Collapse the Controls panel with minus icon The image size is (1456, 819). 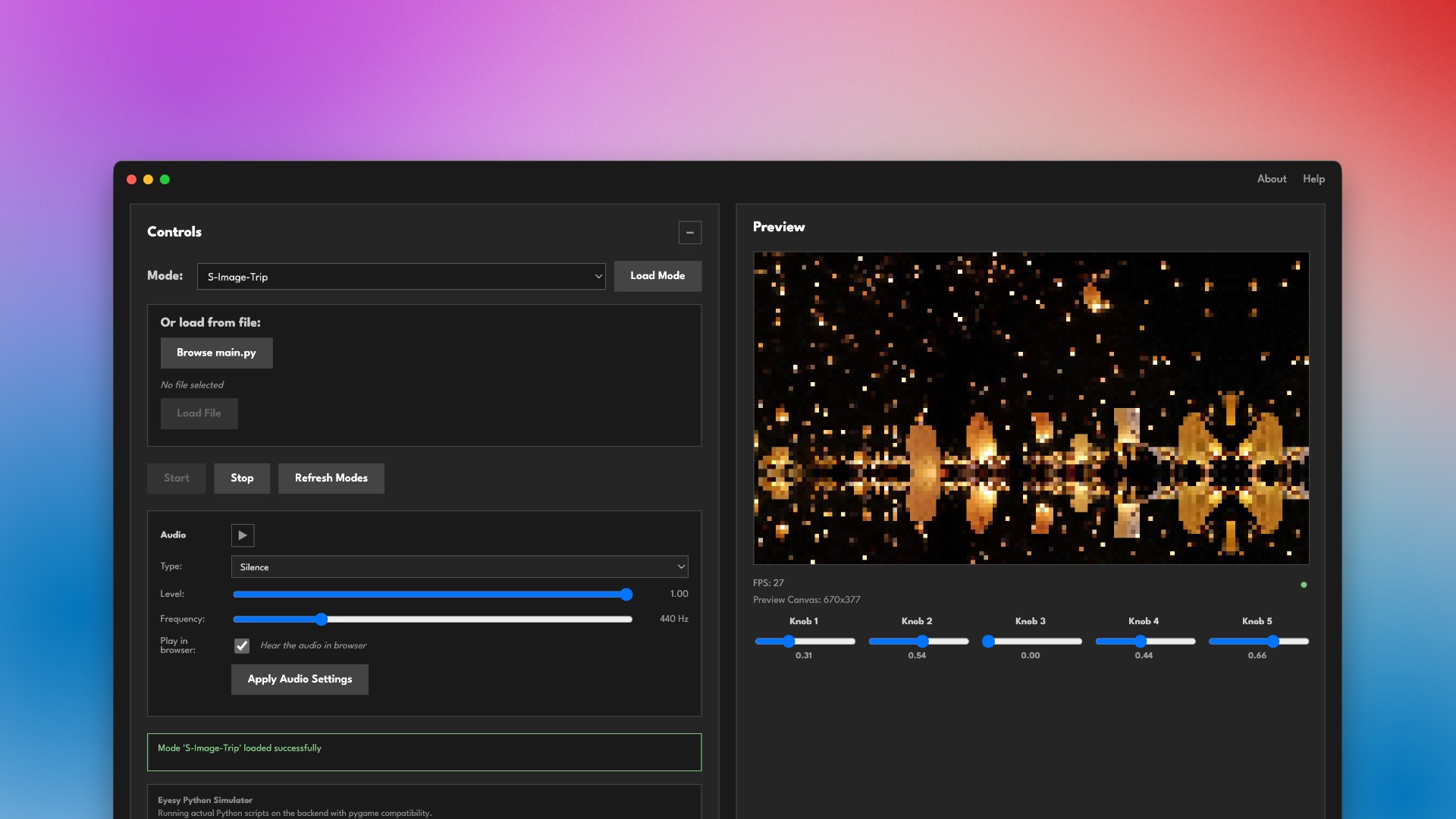[689, 232]
